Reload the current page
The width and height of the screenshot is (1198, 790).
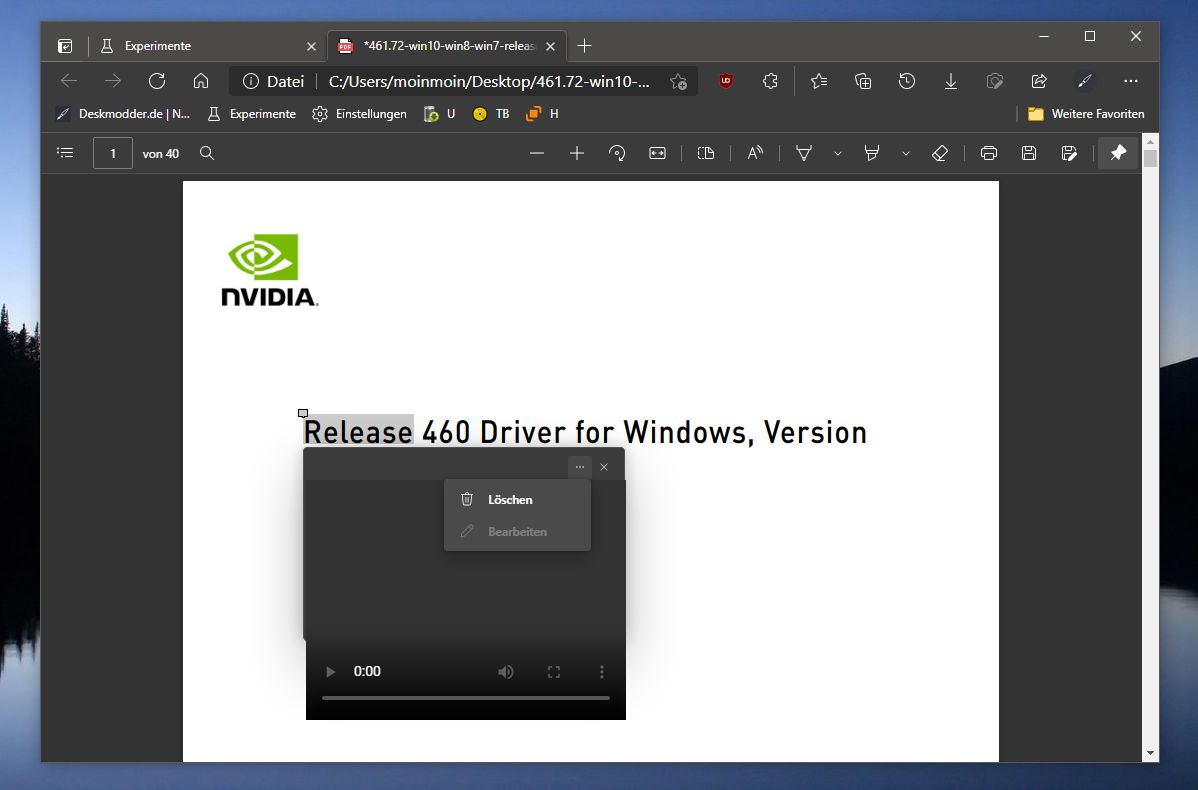coord(157,81)
